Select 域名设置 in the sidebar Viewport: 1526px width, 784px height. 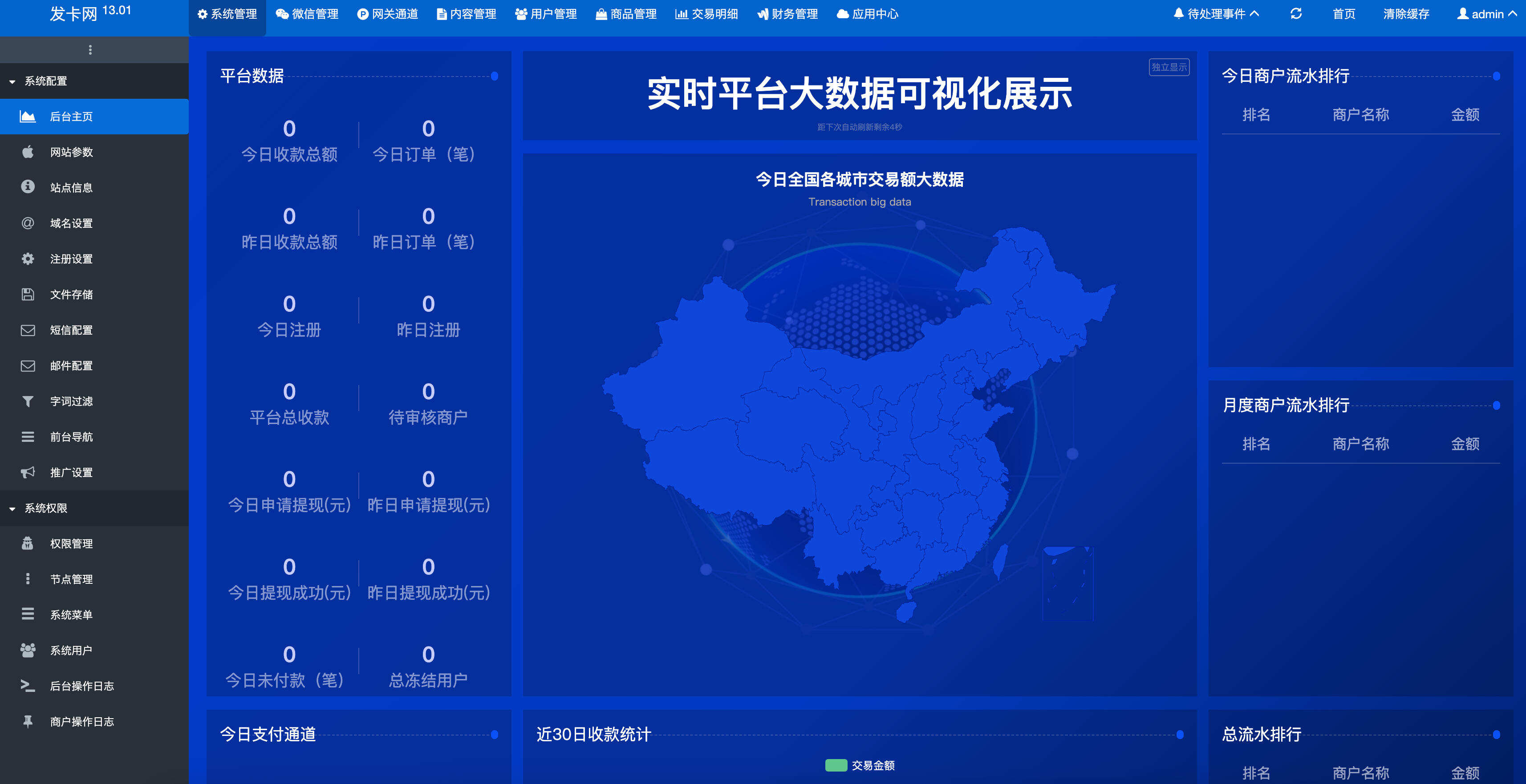(70, 223)
